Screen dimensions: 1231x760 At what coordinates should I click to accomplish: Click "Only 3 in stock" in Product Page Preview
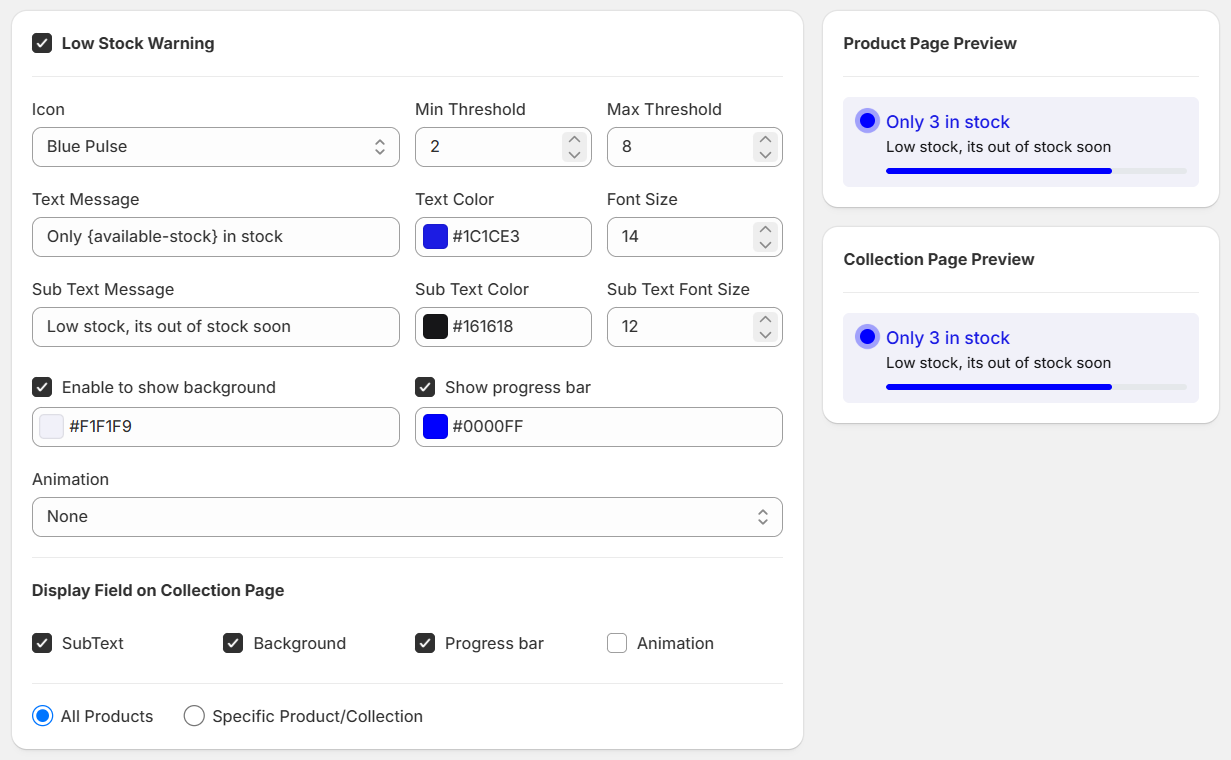(948, 122)
